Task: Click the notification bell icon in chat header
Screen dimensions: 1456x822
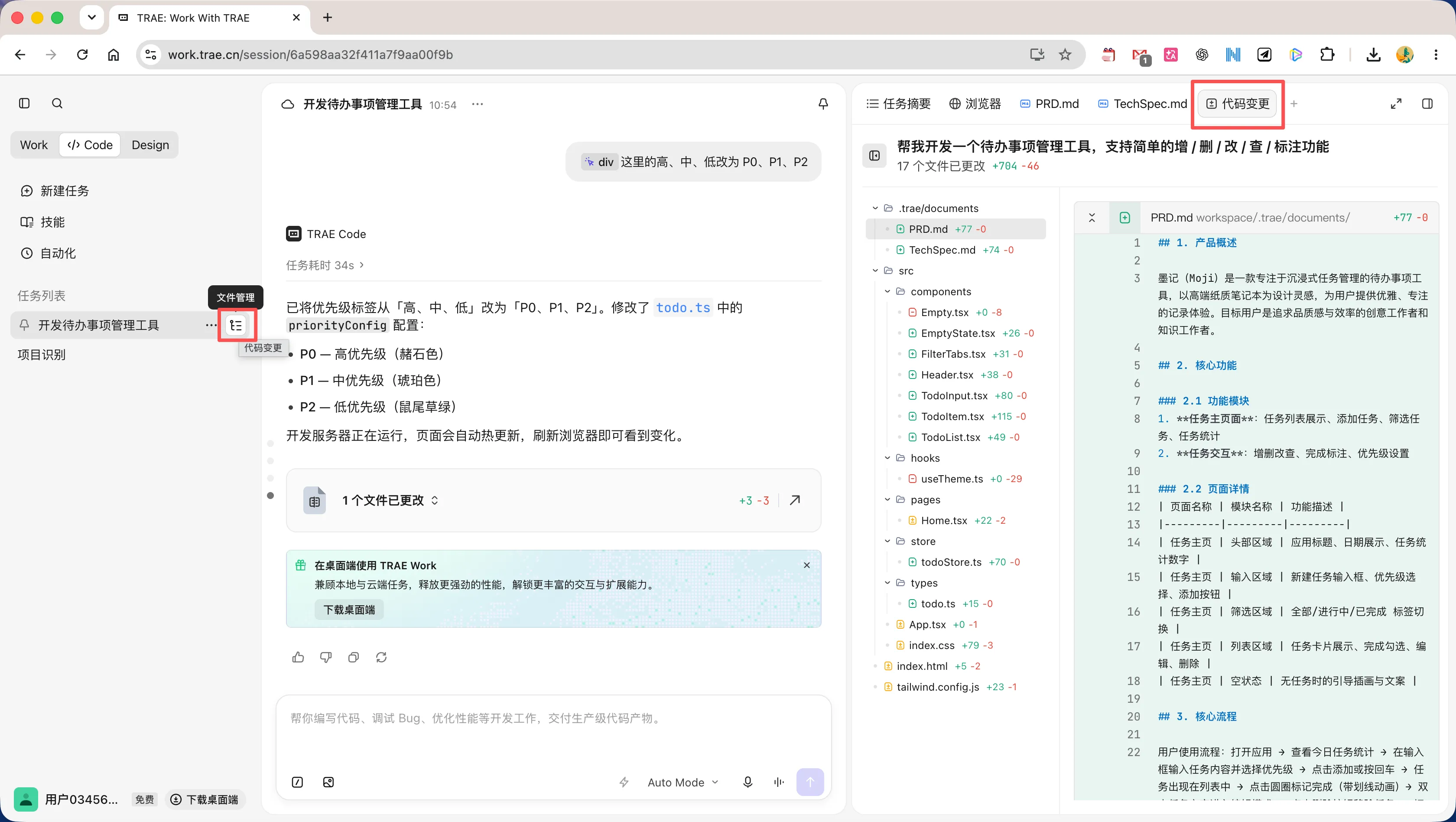Action: pyautogui.click(x=823, y=104)
